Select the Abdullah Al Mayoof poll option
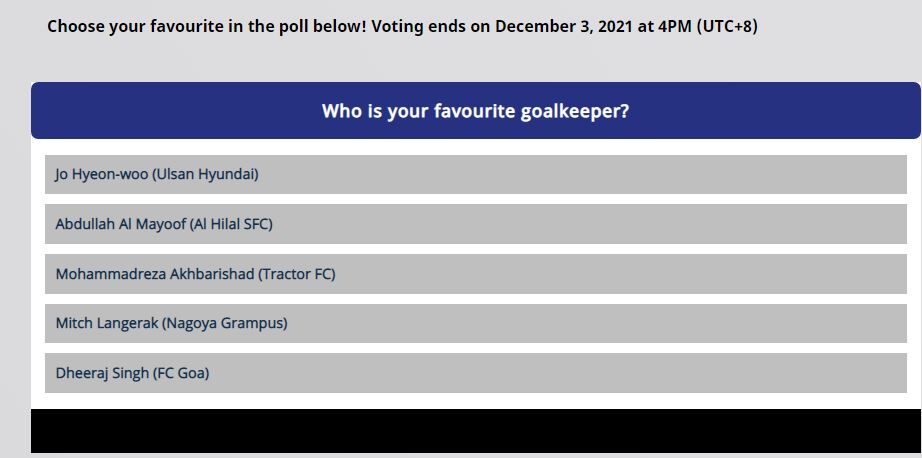The height and width of the screenshot is (458, 922). tap(475, 224)
